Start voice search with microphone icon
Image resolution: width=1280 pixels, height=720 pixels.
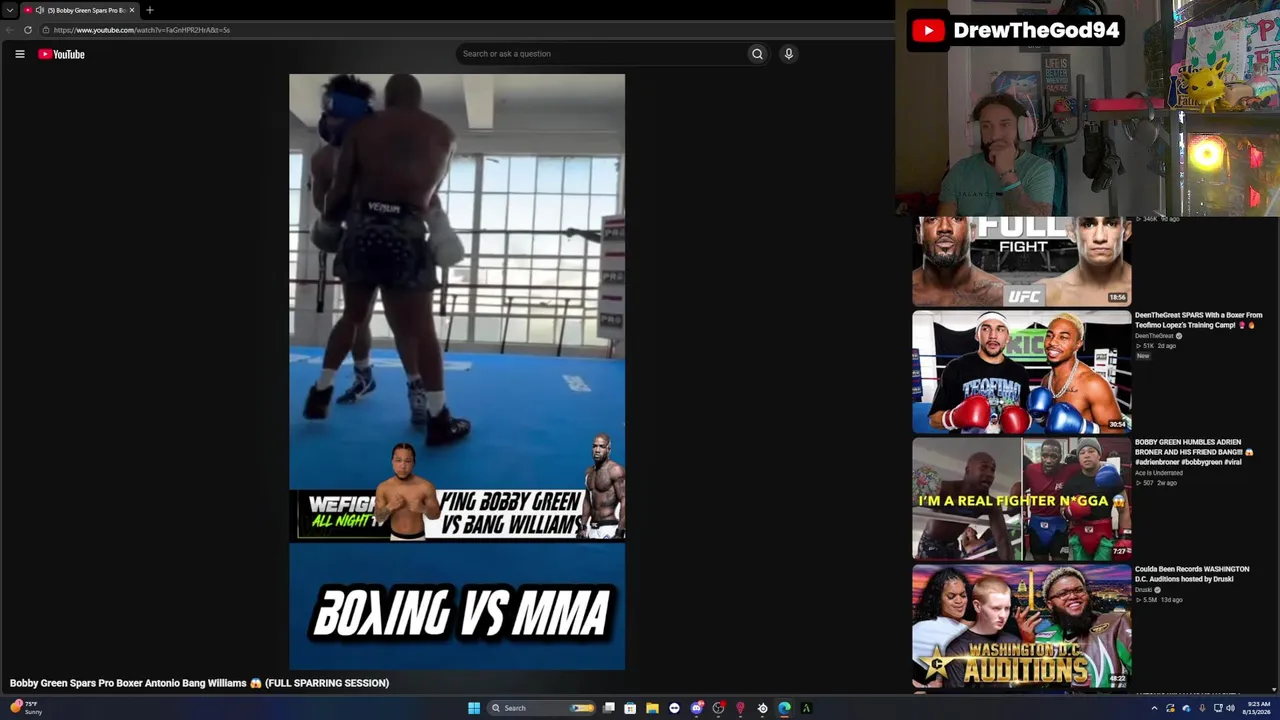[x=789, y=54]
